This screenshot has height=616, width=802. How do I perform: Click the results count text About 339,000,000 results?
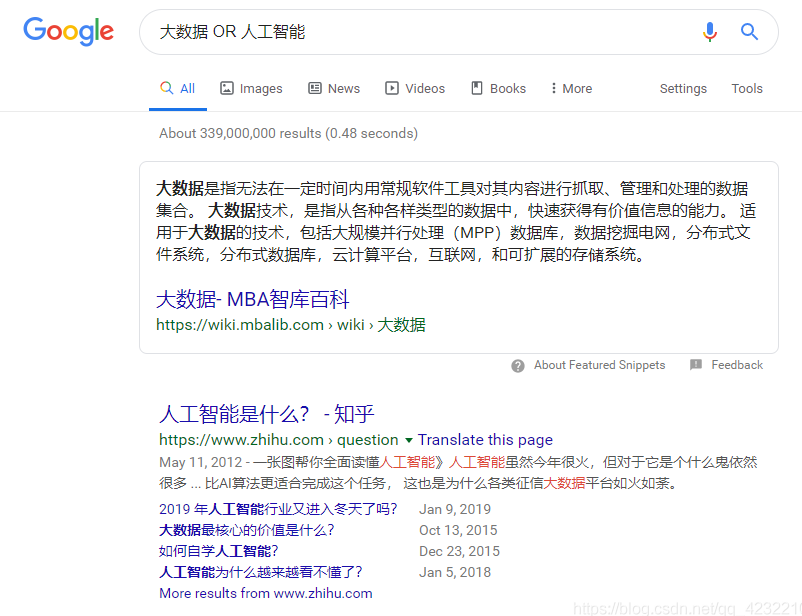(288, 133)
